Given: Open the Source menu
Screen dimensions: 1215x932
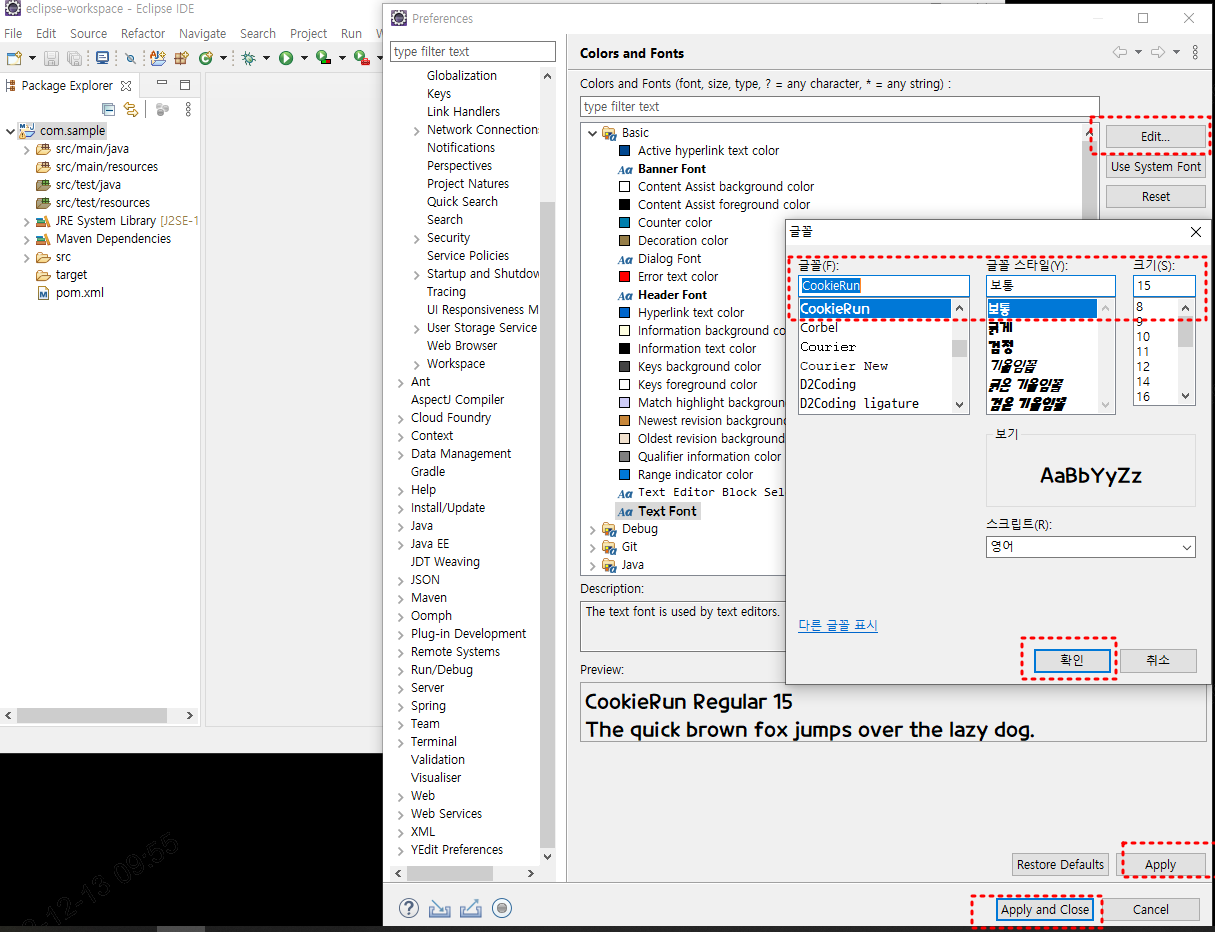Looking at the screenshot, I should tap(88, 33).
